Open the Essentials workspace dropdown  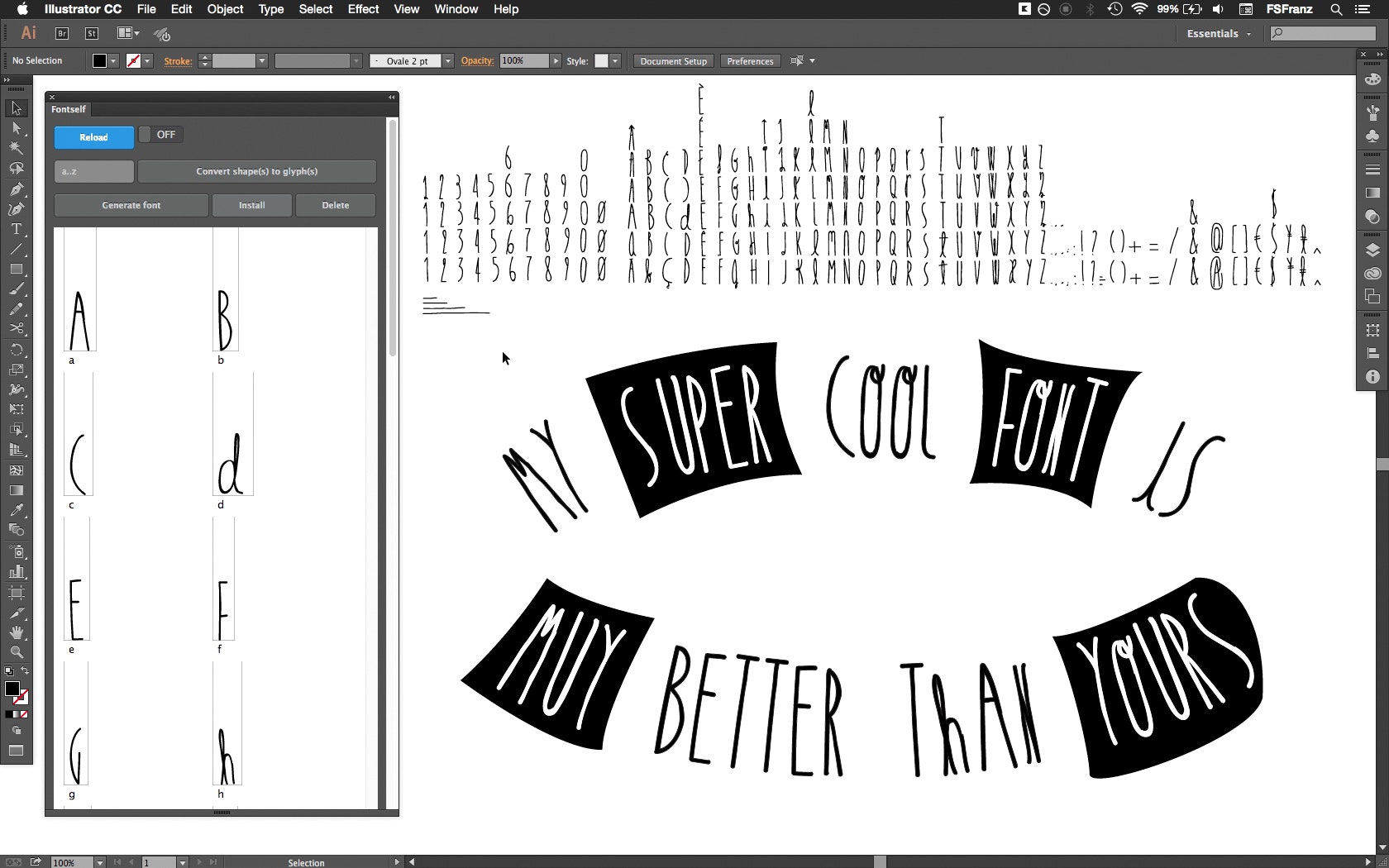(1219, 34)
